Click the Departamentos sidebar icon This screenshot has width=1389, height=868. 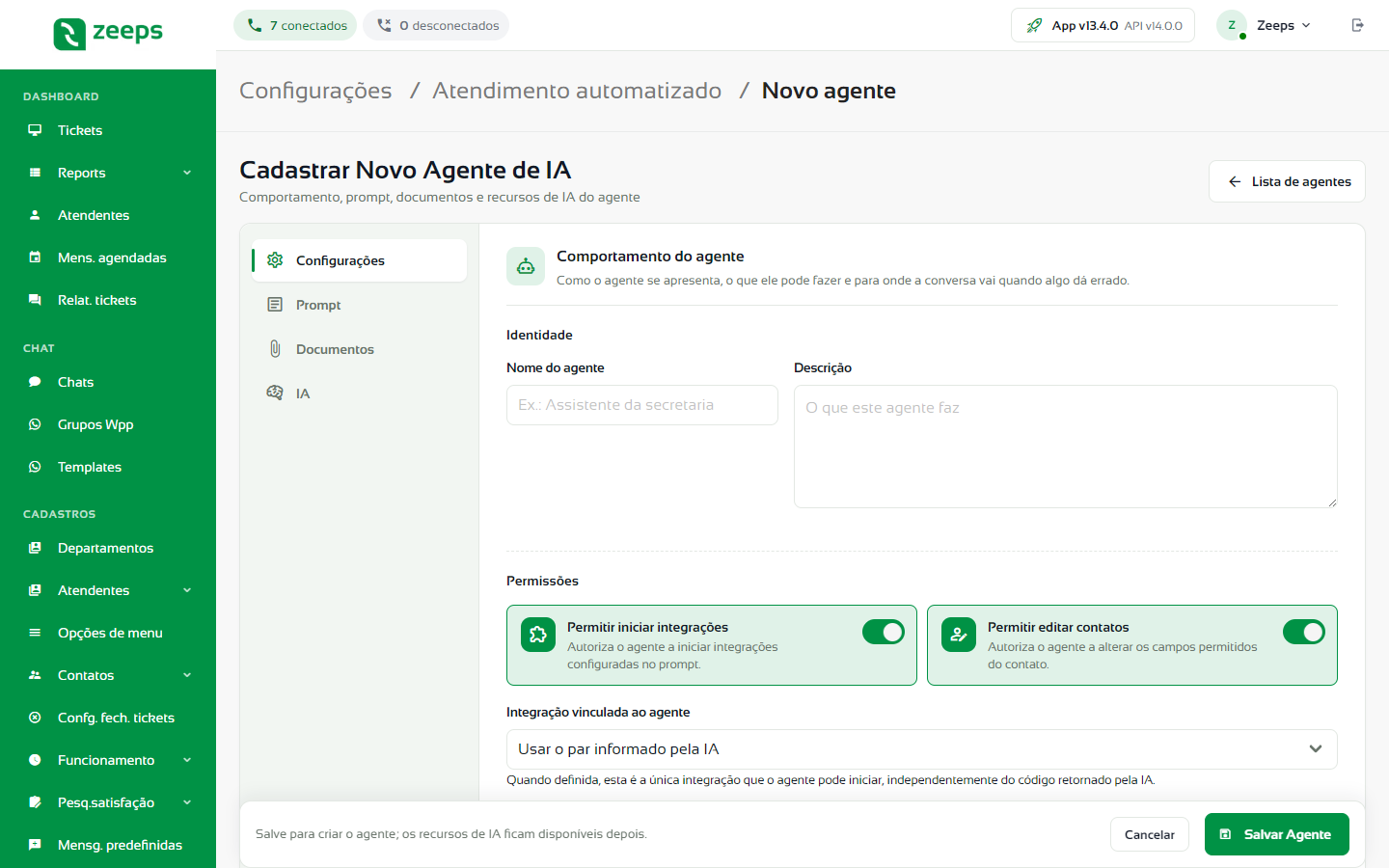tap(35, 548)
